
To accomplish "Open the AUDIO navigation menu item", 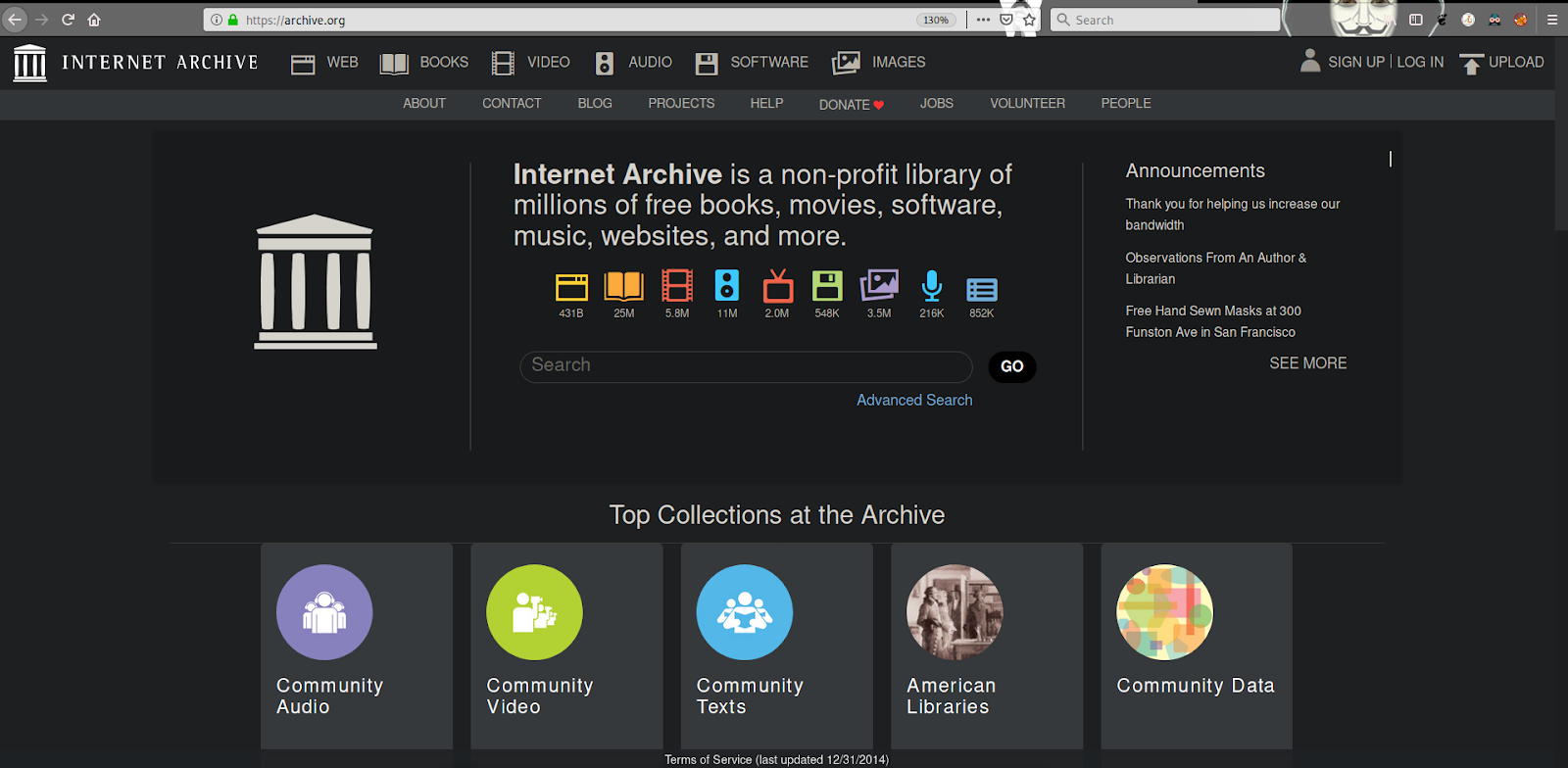I will [x=651, y=63].
